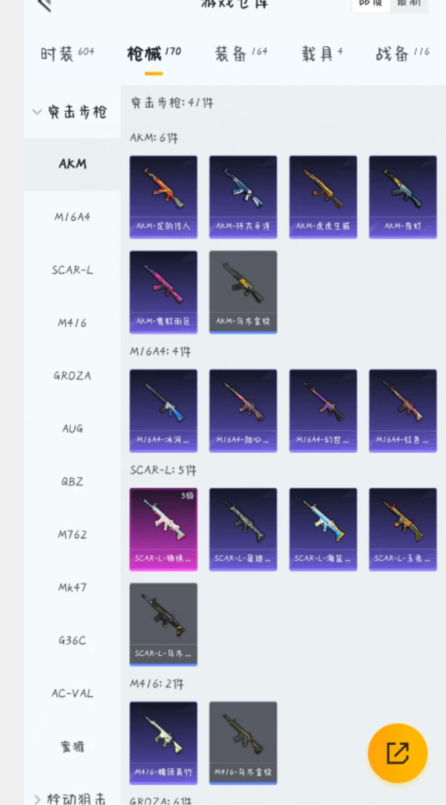446x805 pixels.
Task: Open the grey M416-乌木金纹 skin
Action: click(243, 743)
